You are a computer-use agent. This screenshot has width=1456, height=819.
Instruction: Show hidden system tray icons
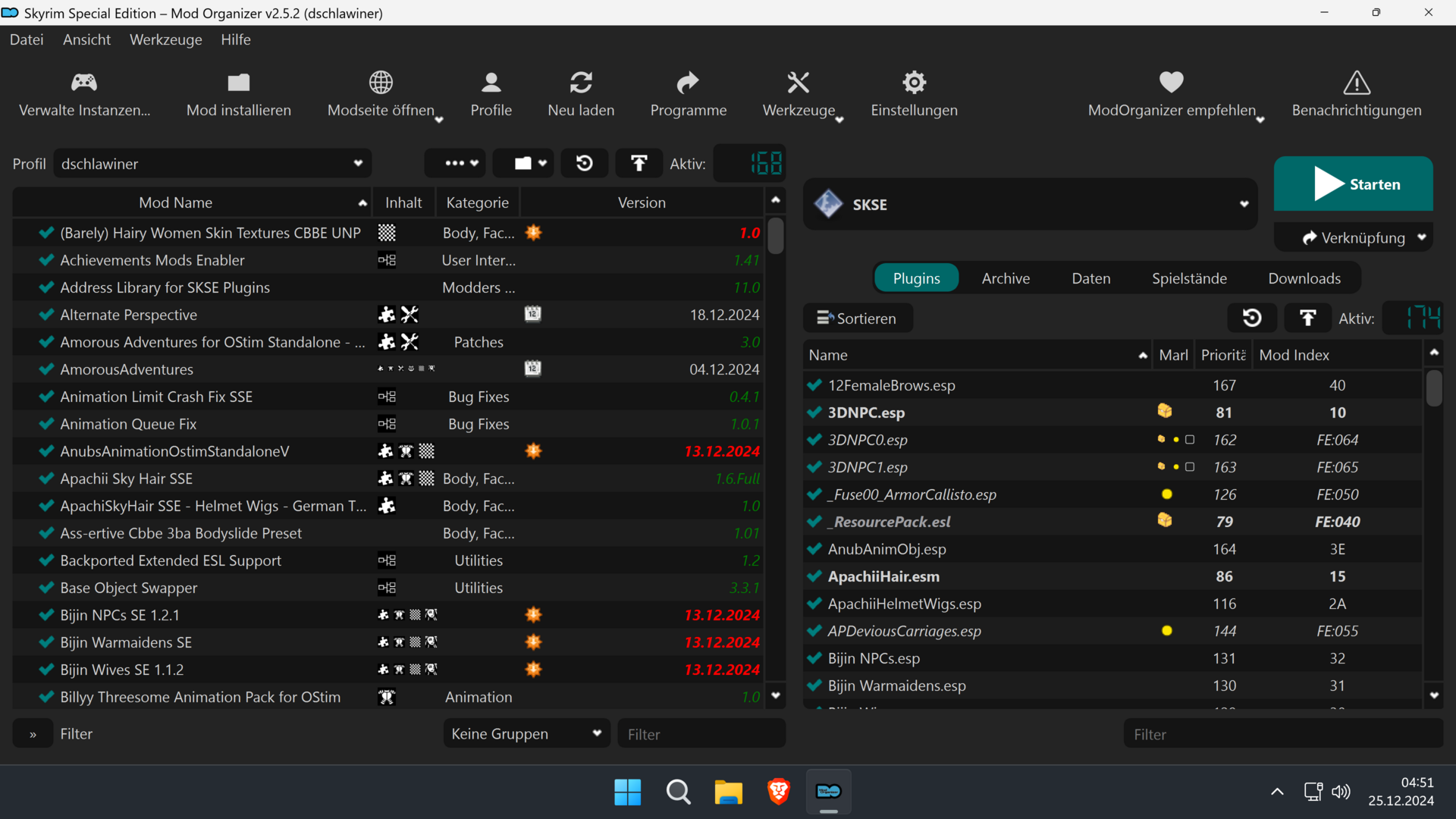(1277, 792)
